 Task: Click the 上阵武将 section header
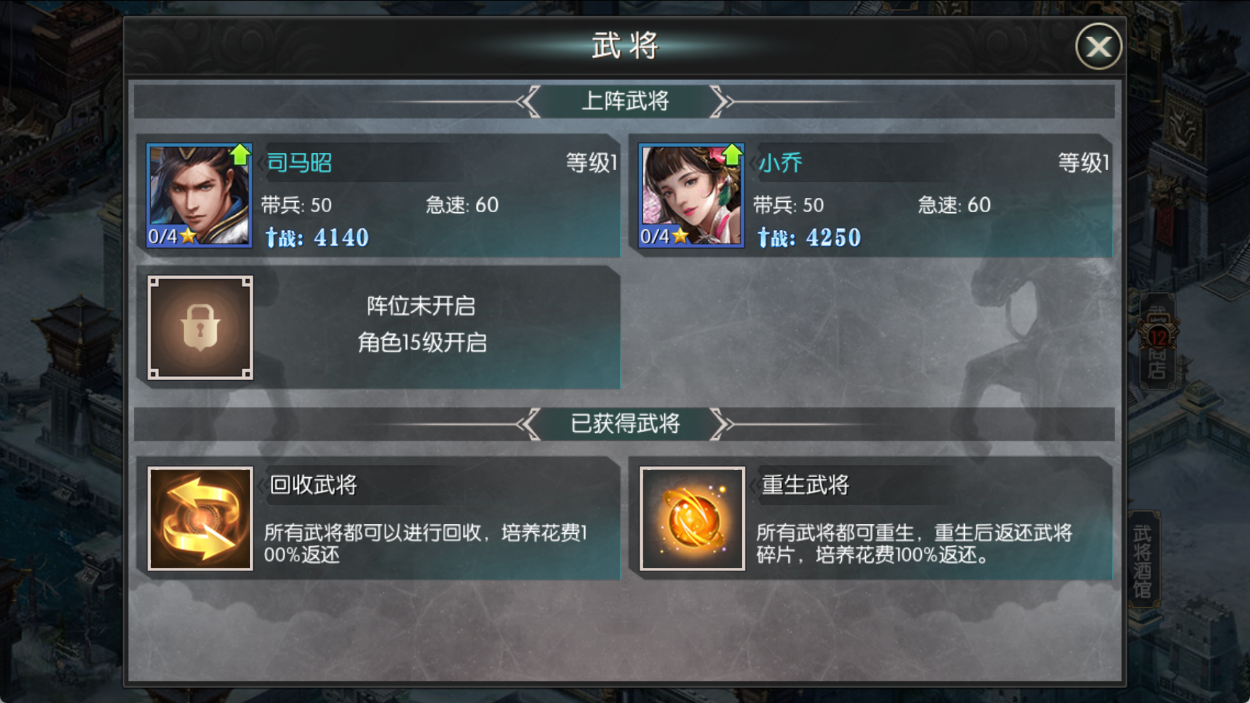[625, 101]
